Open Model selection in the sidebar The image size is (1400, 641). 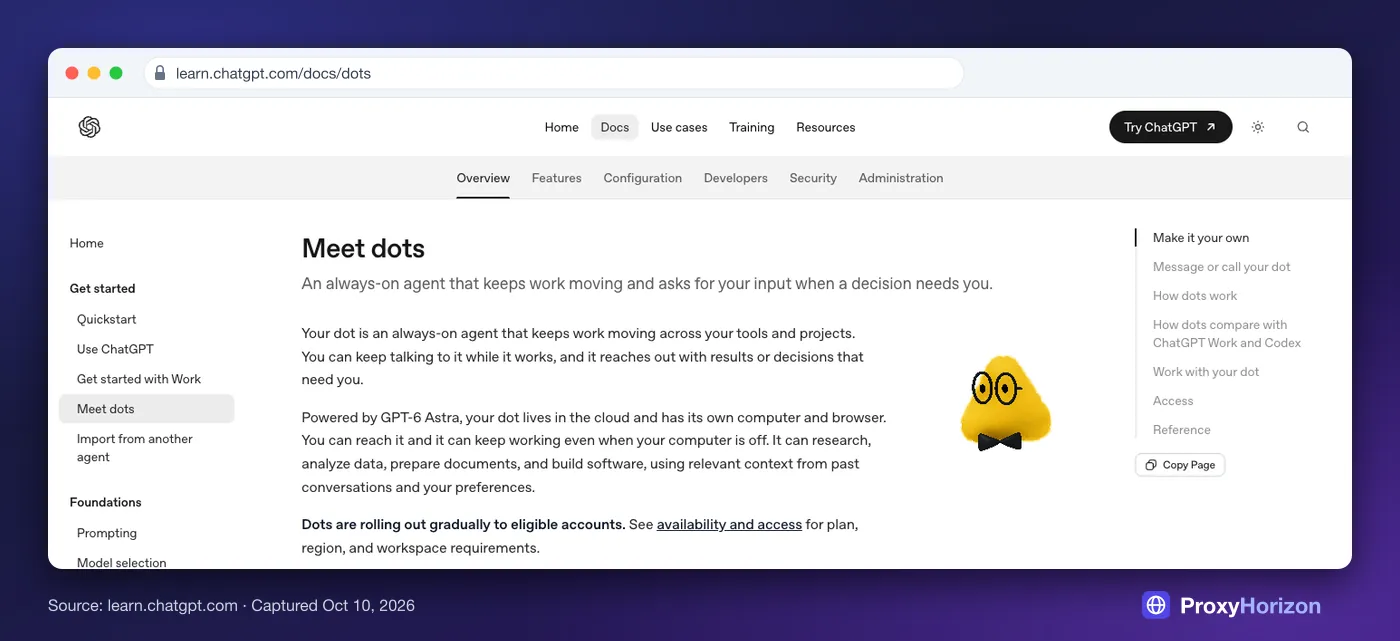pos(122,562)
